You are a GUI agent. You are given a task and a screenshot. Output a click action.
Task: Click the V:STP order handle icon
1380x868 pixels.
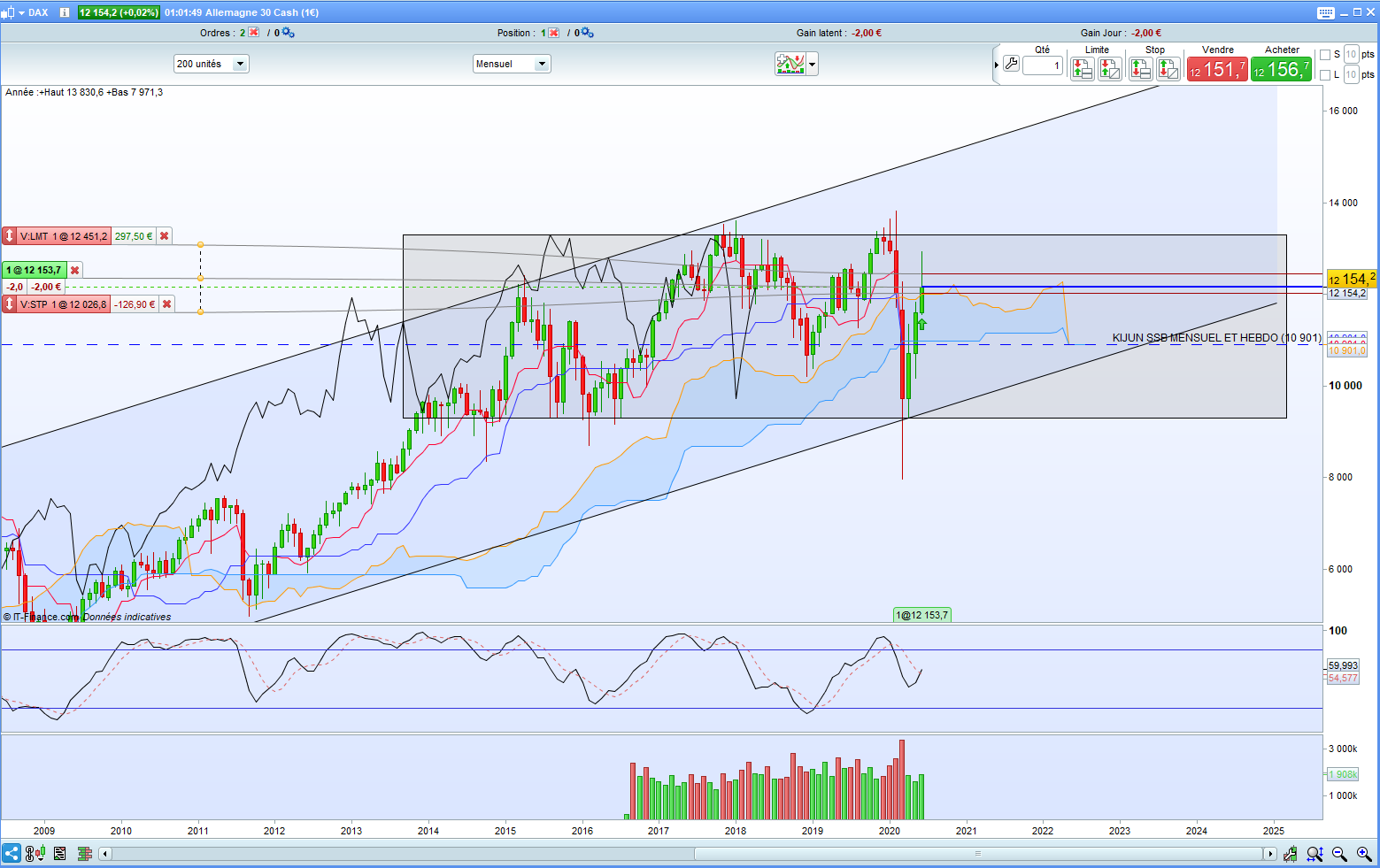click(x=9, y=304)
